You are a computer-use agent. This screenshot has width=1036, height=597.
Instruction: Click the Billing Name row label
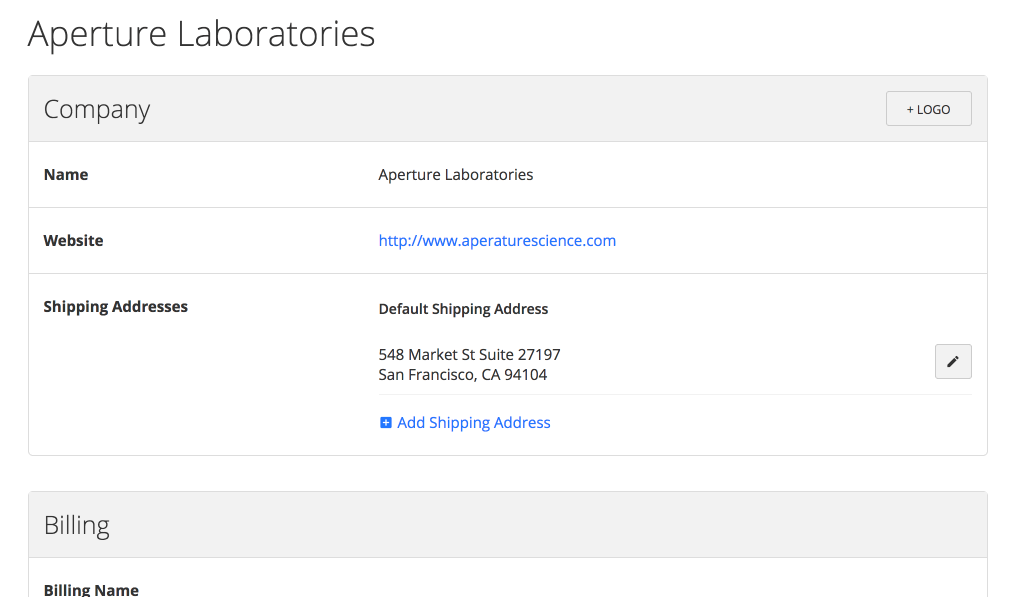[91, 589]
